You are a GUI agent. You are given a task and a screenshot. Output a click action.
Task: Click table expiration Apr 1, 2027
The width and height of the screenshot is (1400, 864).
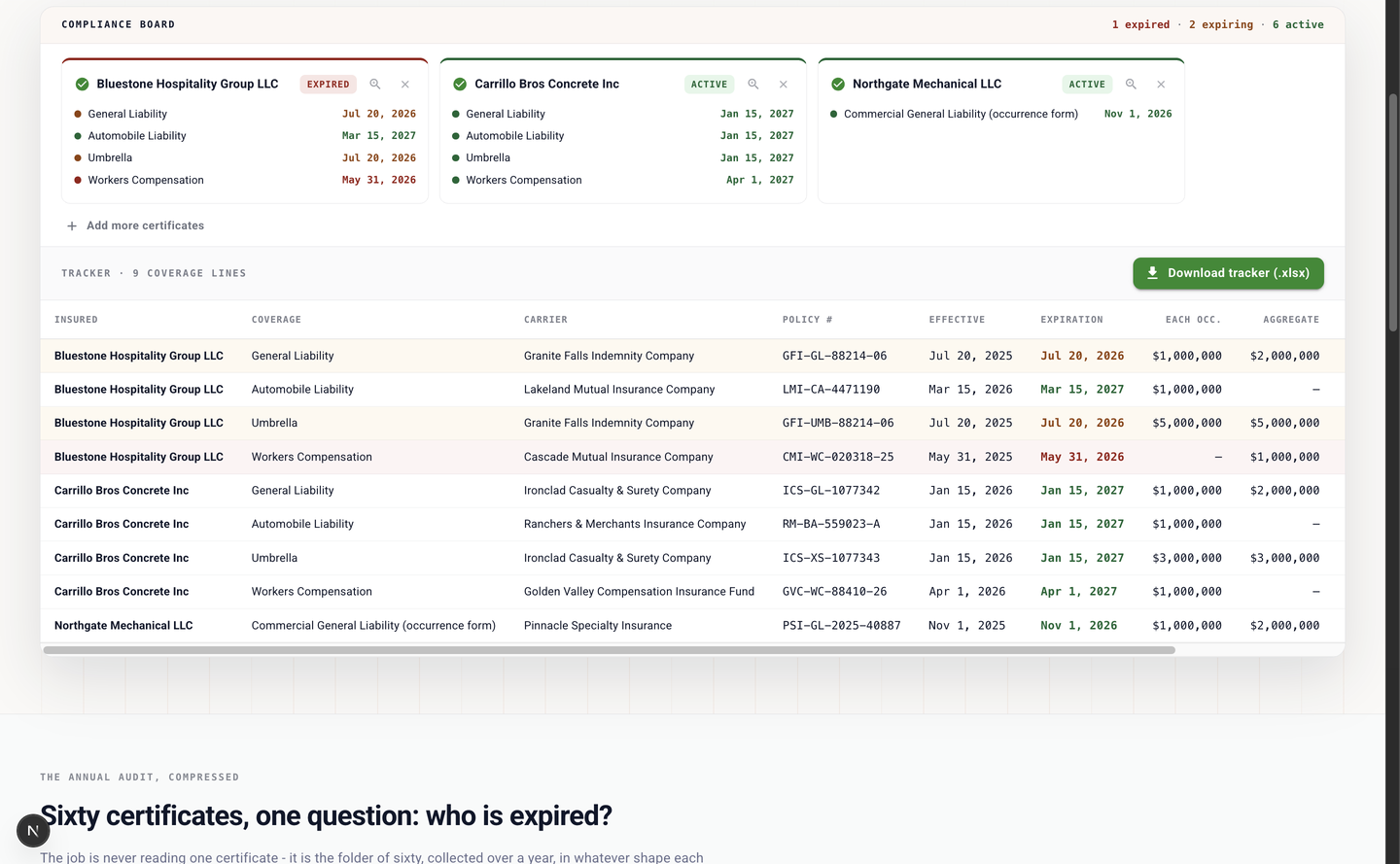[x=1079, y=592]
